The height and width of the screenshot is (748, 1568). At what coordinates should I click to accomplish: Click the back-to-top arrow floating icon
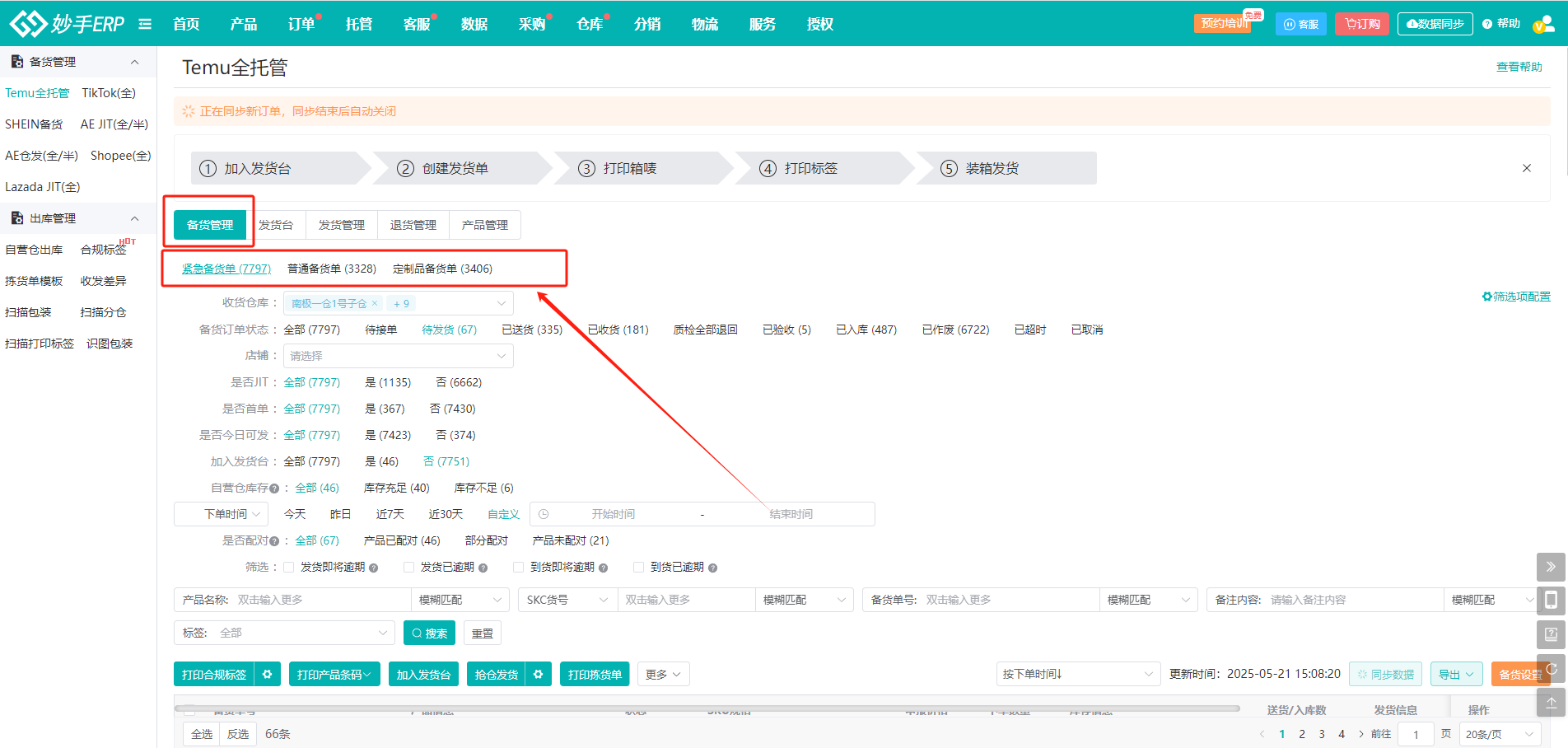coord(1551,703)
